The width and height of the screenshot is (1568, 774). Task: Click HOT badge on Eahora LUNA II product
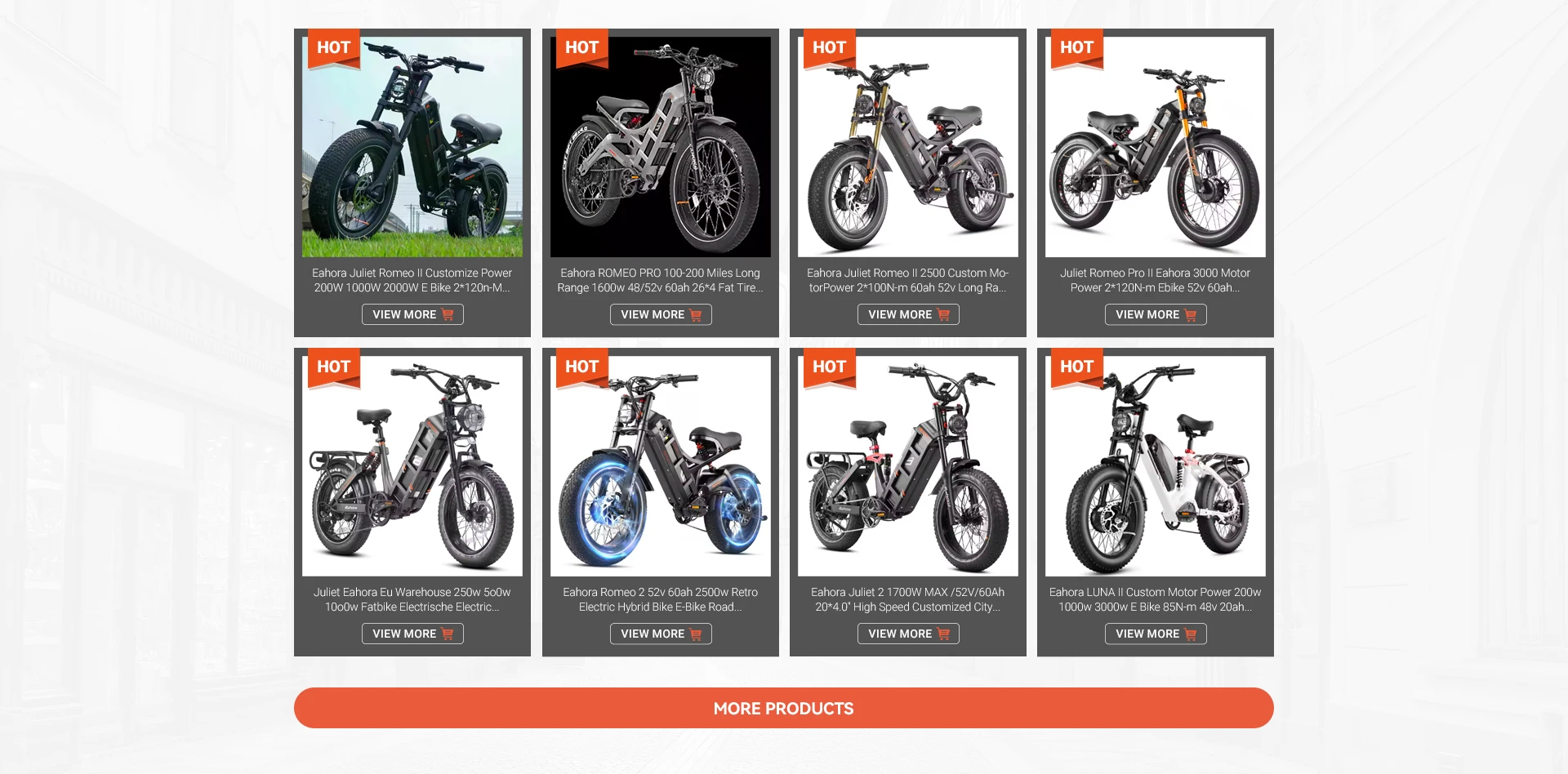coord(1076,367)
